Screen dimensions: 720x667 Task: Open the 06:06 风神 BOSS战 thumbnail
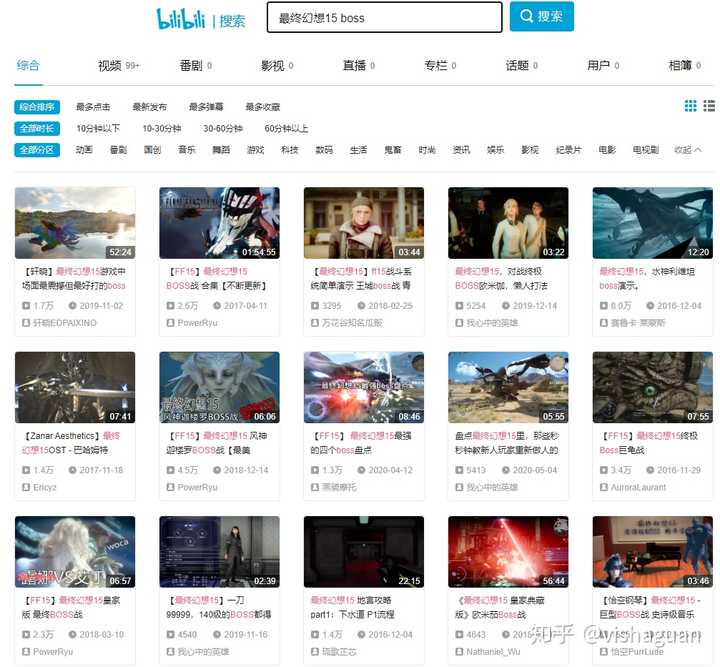219,387
